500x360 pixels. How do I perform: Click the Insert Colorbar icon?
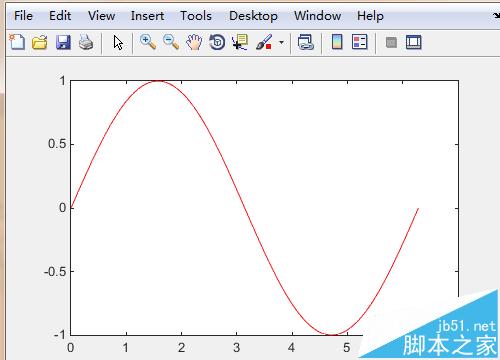coord(337,42)
